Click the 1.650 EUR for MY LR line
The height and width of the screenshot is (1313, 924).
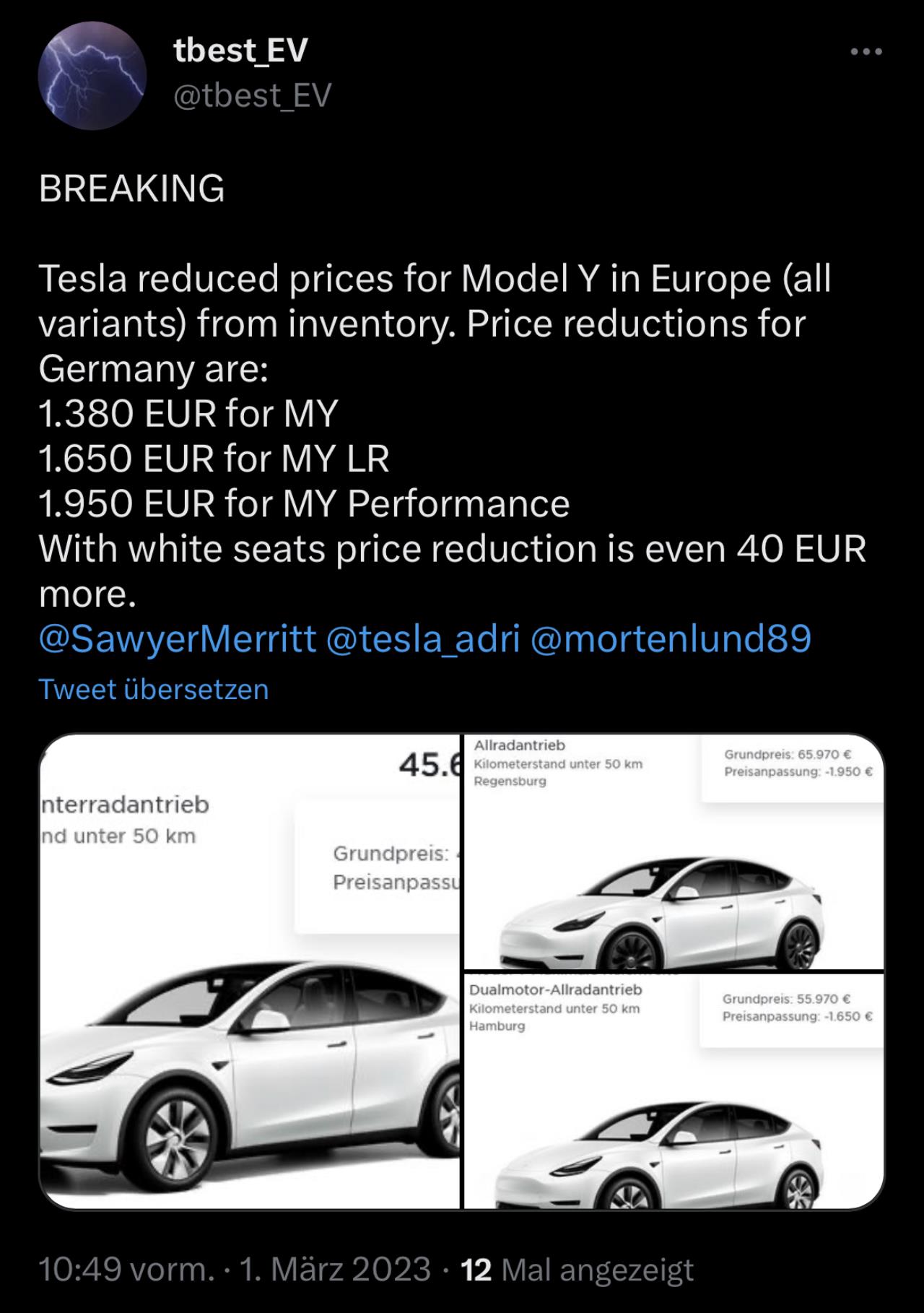click(214, 459)
